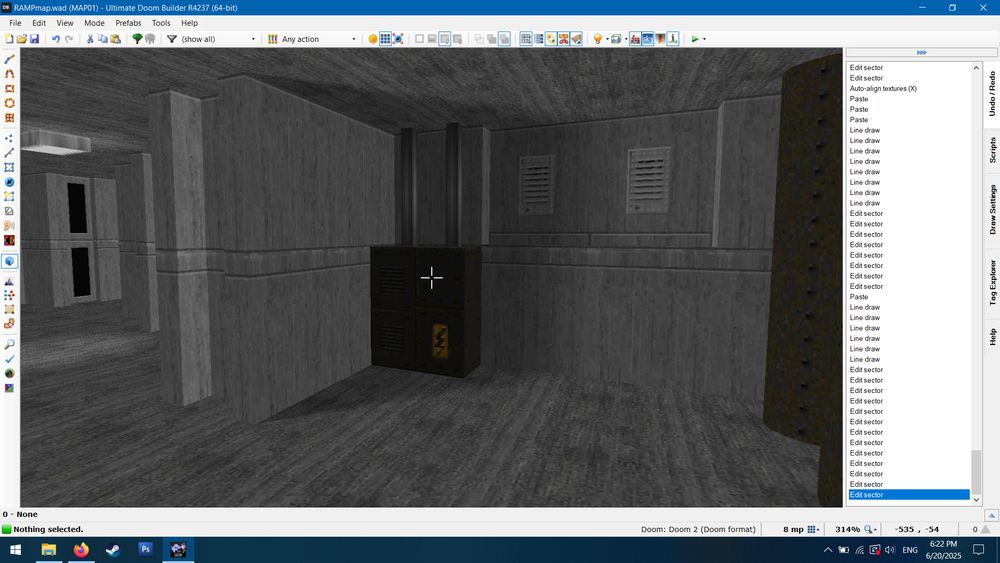Paste from clipboard in the toolbar

click(x=115, y=39)
